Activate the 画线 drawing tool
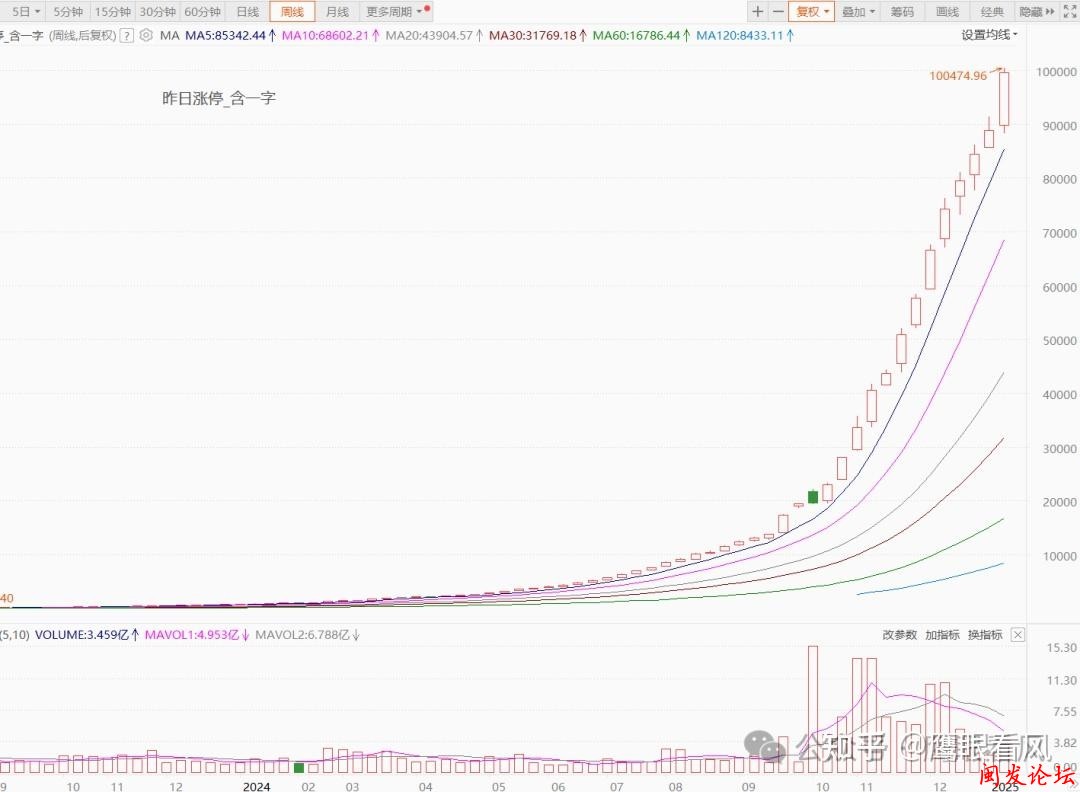This screenshot has height=792, width=1080. (947, 12)
